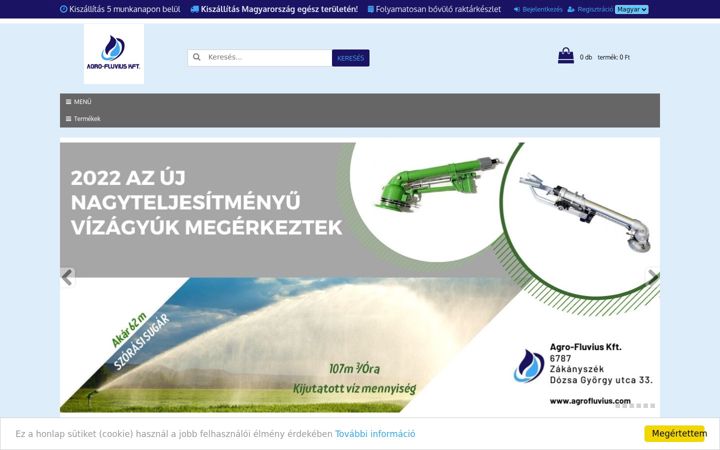
Task: Open the Magyar language dropdown
Action: tap(631, 9)
